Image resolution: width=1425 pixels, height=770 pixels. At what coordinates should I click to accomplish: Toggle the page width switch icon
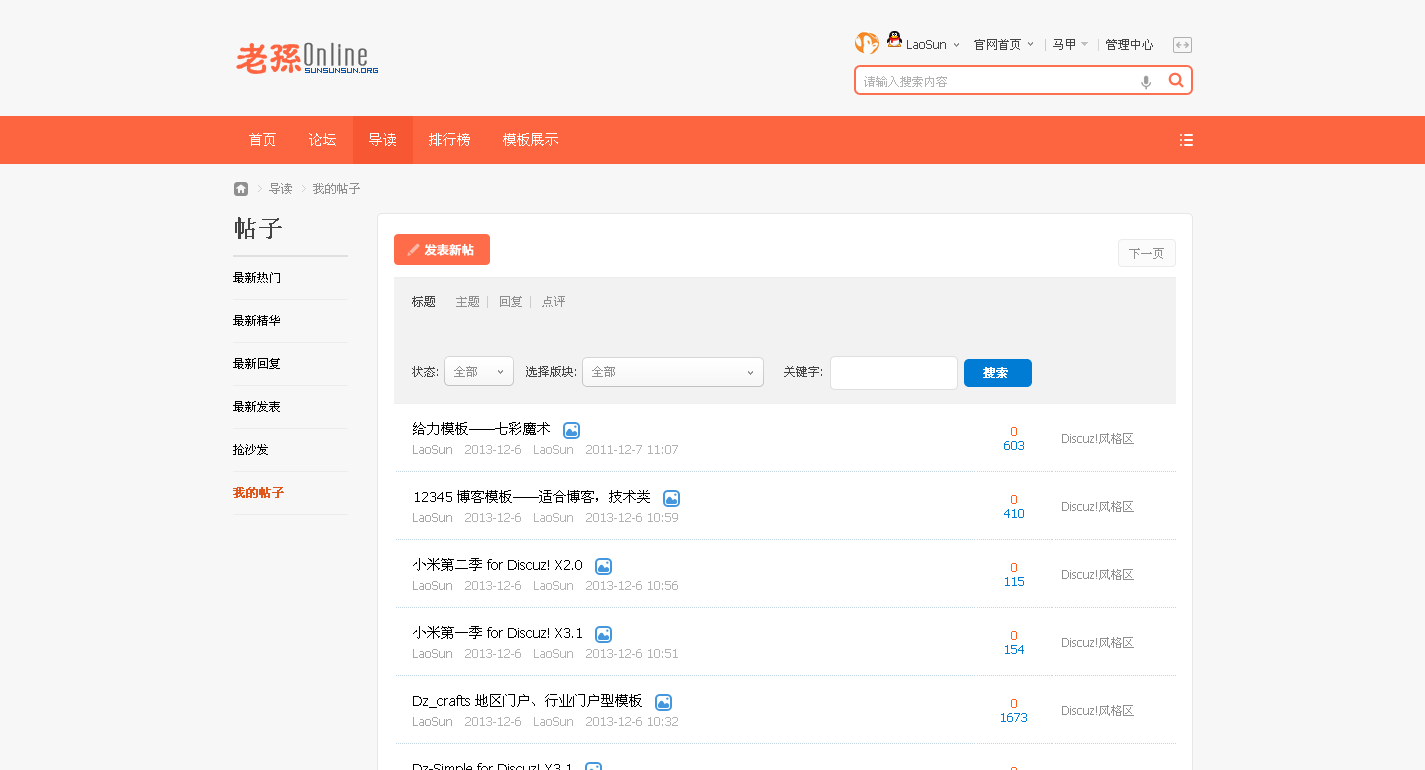1182,45
